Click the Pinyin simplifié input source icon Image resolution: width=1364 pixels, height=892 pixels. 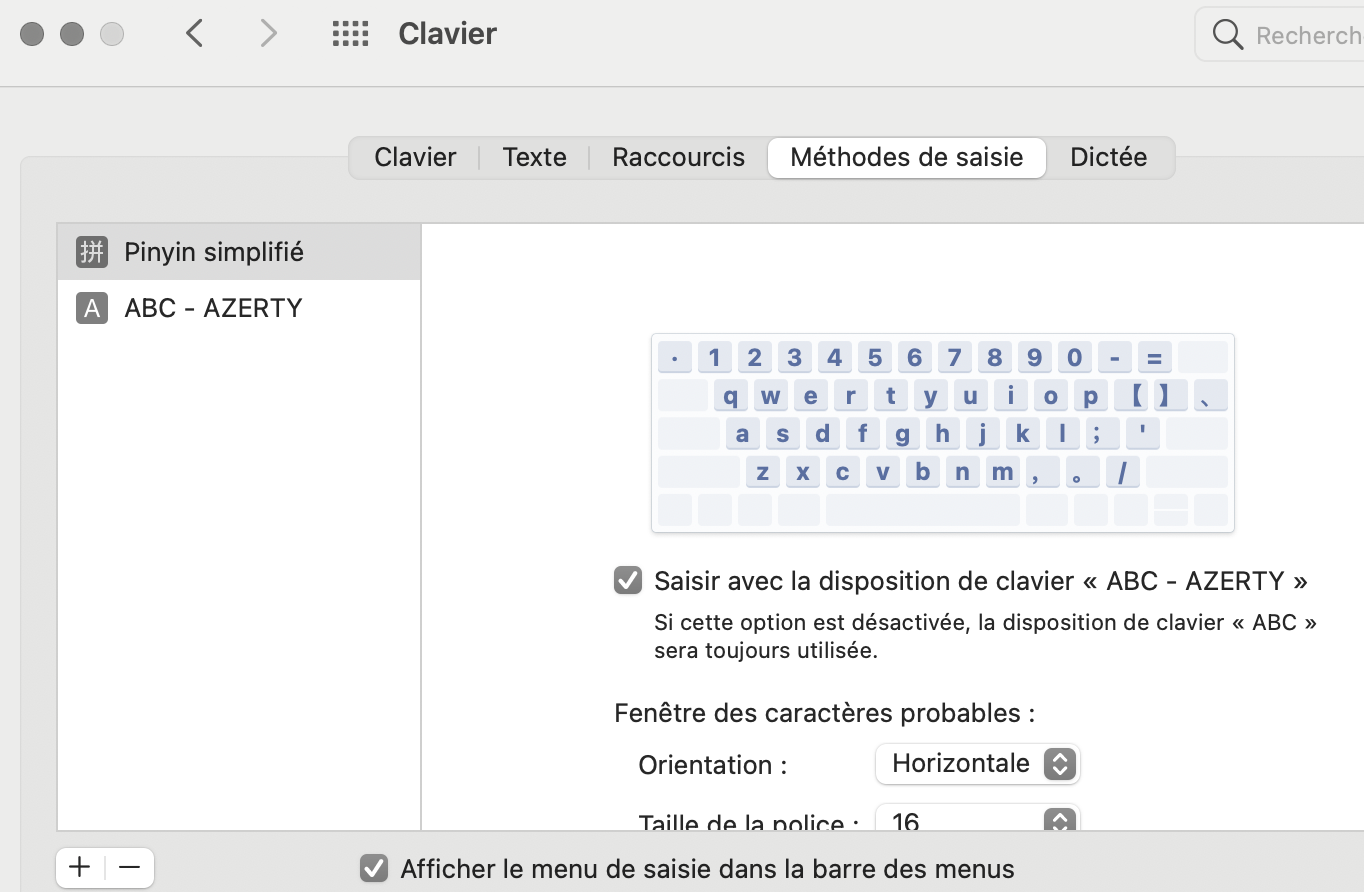[x=91, y=252]
